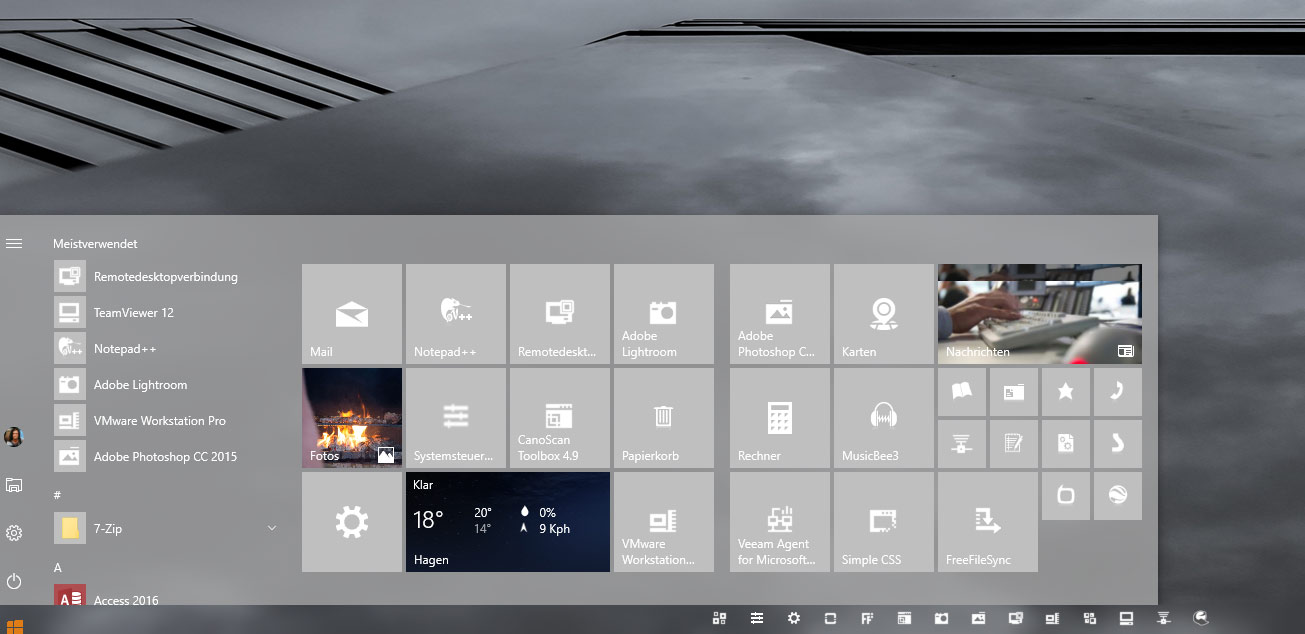Open the Systemsteuer... tile
The image size is (1305, 634).
pos(456,418)
